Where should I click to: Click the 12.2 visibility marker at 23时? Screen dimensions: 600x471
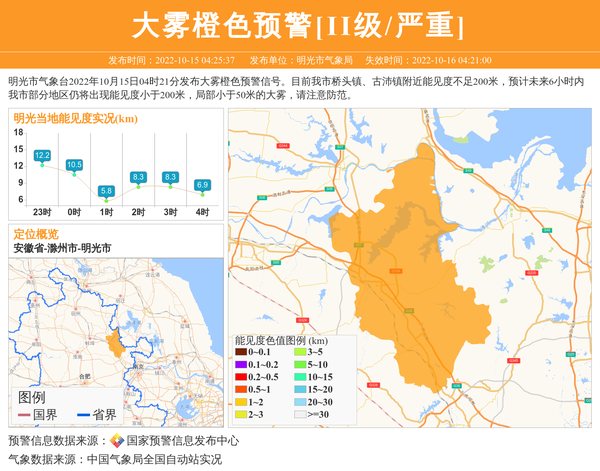(x=42, y=156)
